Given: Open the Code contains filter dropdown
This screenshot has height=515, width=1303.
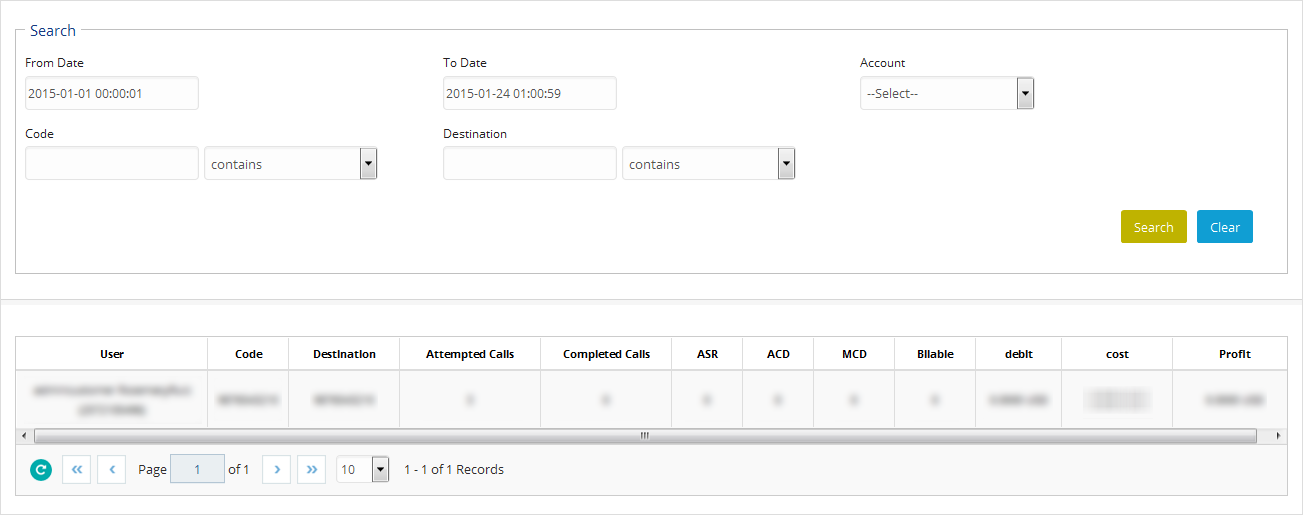Looking at the screenshot, I should (x=290, y=164).
